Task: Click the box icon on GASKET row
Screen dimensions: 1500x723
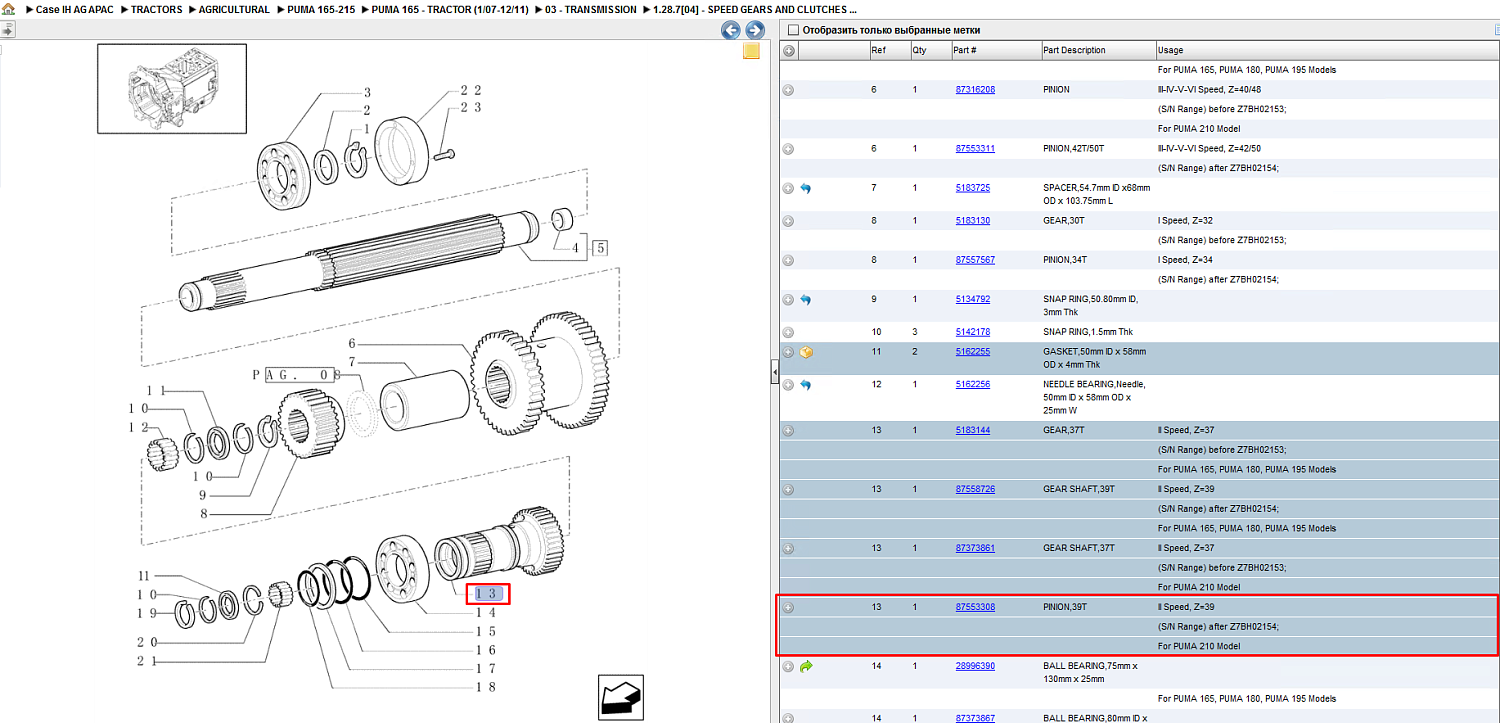Action: coord(806,352)
